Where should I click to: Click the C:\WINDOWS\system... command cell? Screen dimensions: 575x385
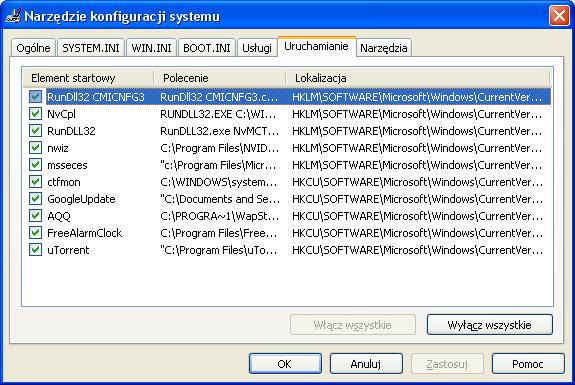[218, 182]
